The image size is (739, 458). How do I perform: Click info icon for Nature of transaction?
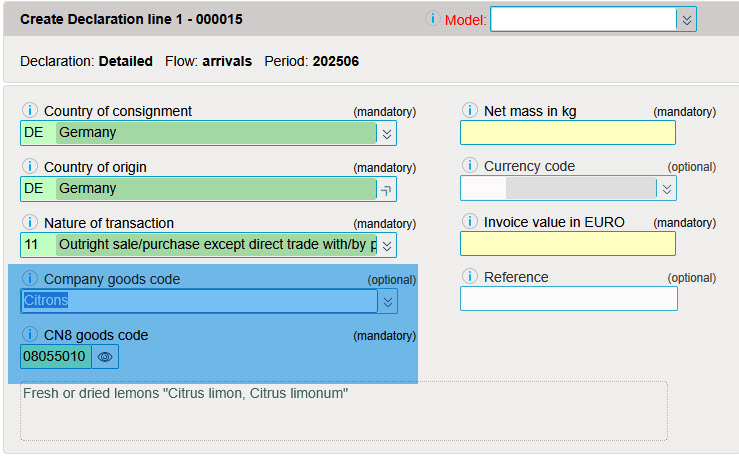point(30,223)
